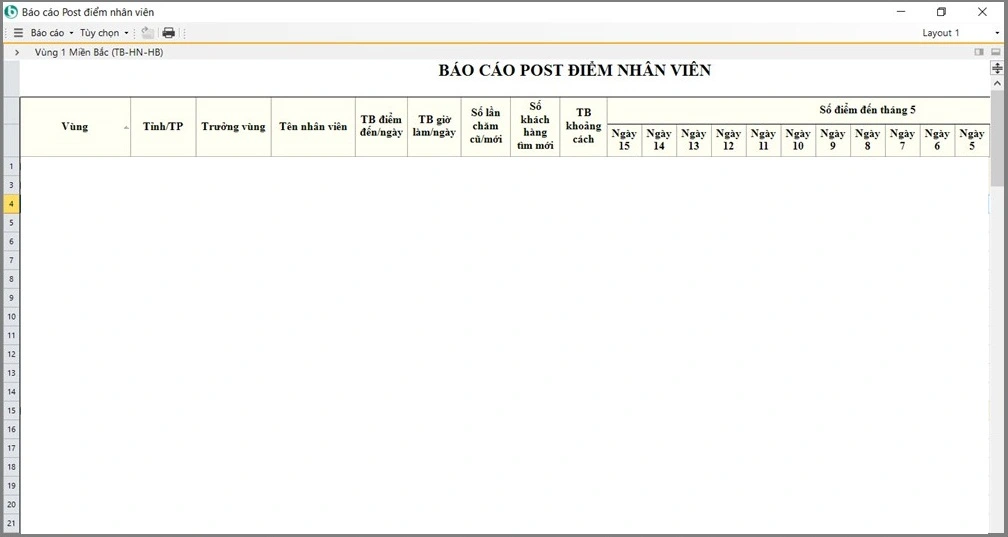This screenshot has width=1008, height=537.
Task: Click the export icon beside the printer
Action: tap(148, 33)
